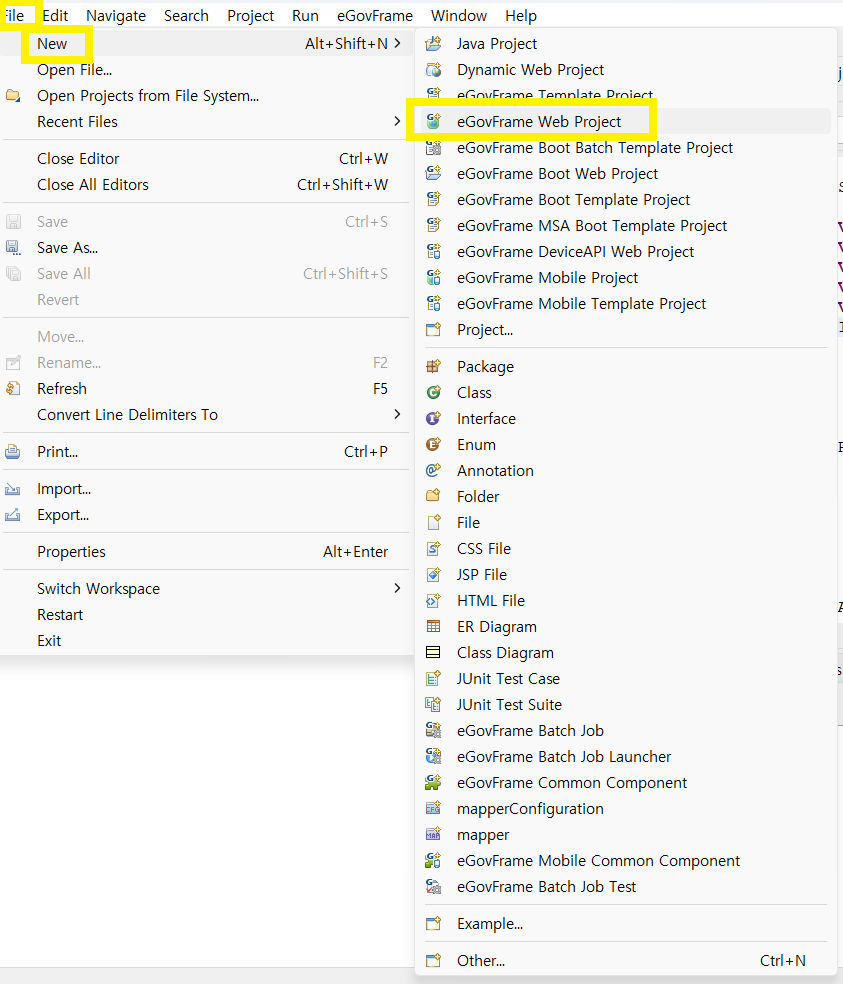
Task: Click the Save As icon
Action: [13, 248]
